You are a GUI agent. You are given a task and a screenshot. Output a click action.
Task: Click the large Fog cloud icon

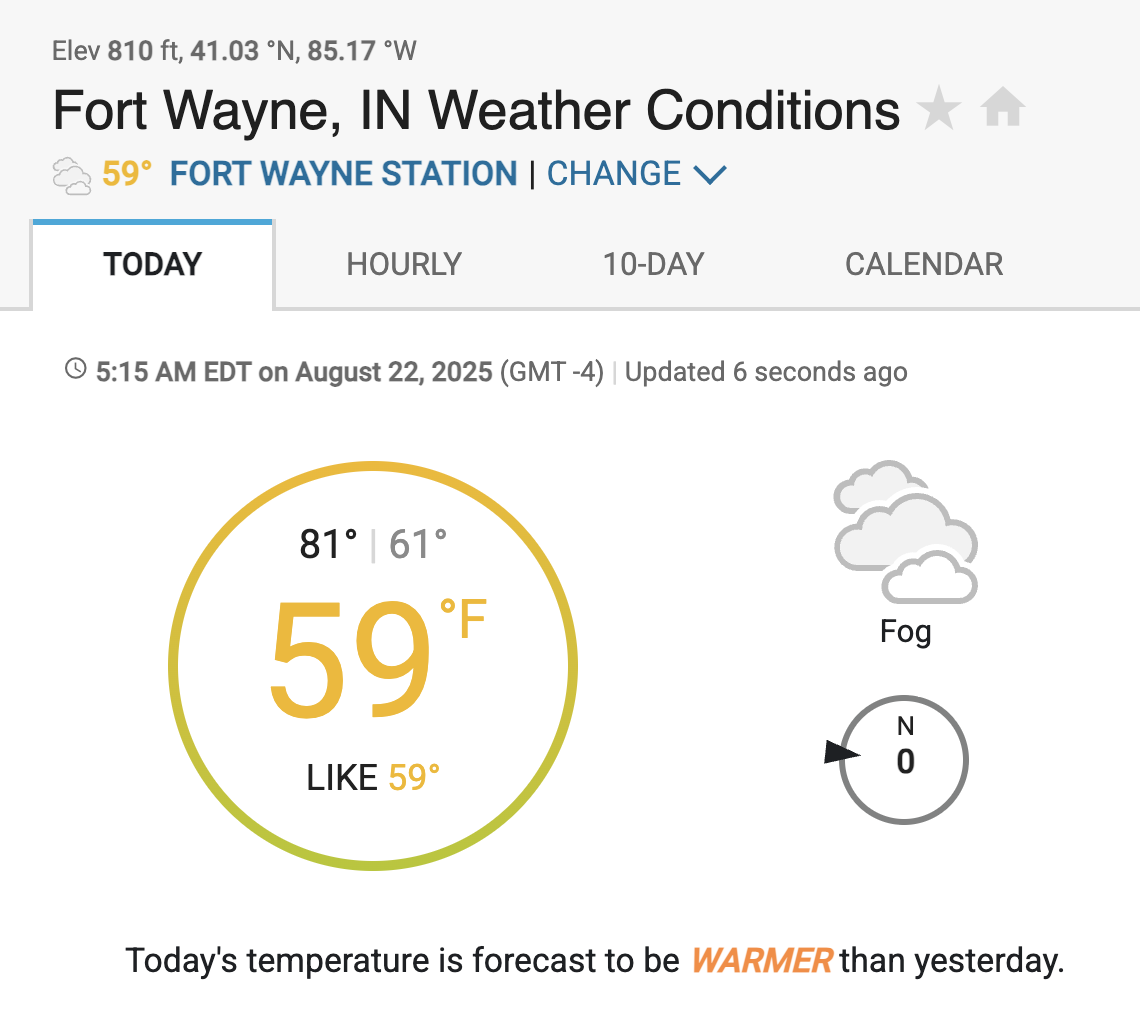905,532
